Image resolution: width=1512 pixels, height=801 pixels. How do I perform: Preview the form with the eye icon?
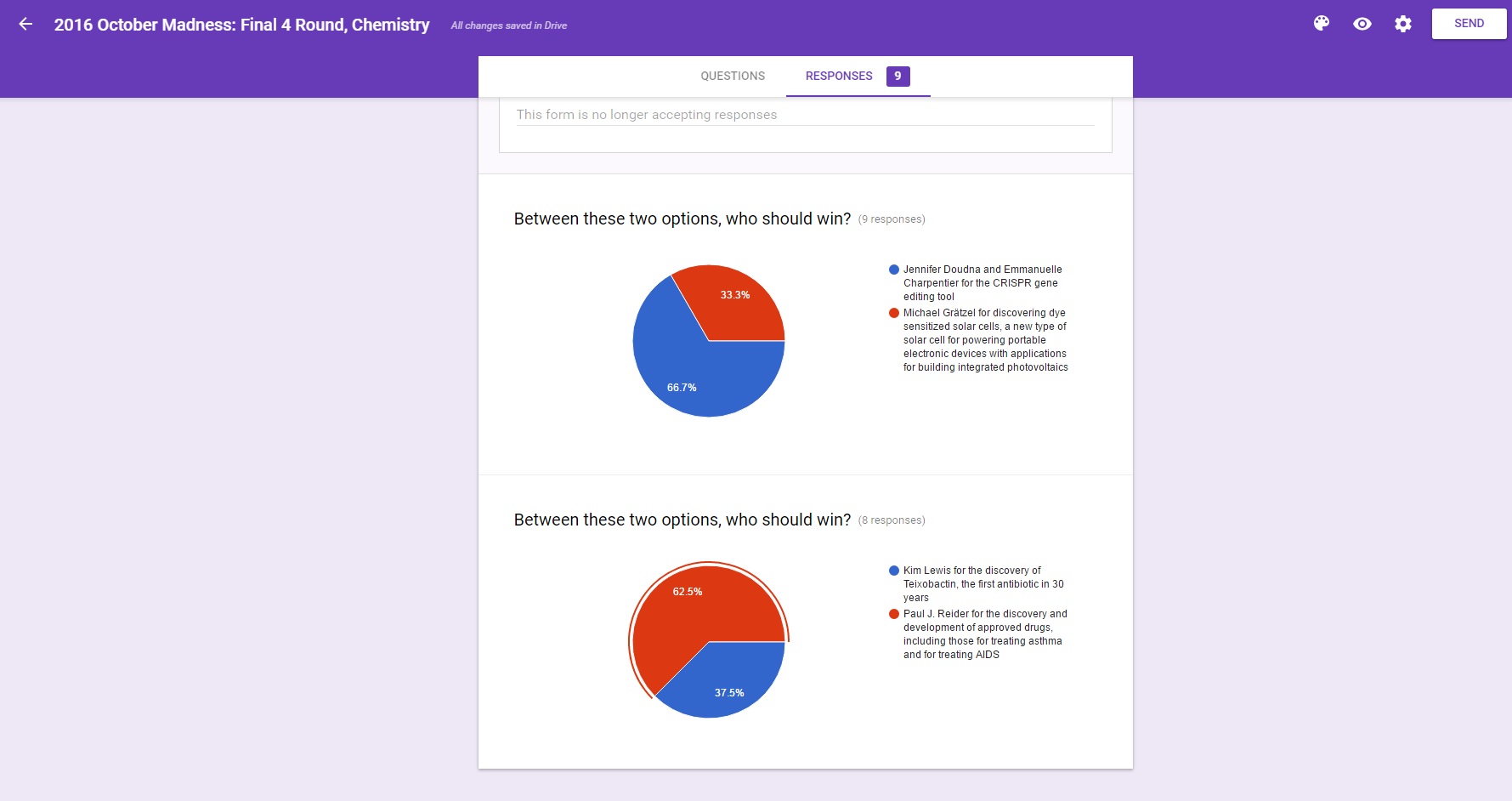(1362, 24)
